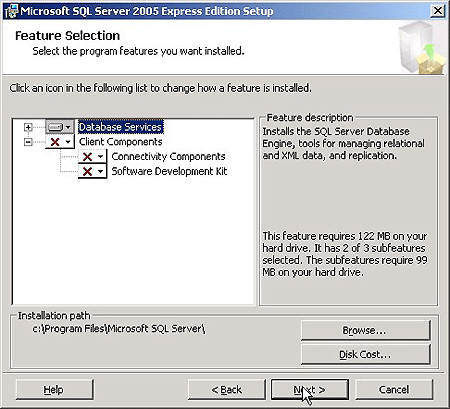Open the Client Components red X dropdown
Viewport: 450px width, 409px height.
60,142
